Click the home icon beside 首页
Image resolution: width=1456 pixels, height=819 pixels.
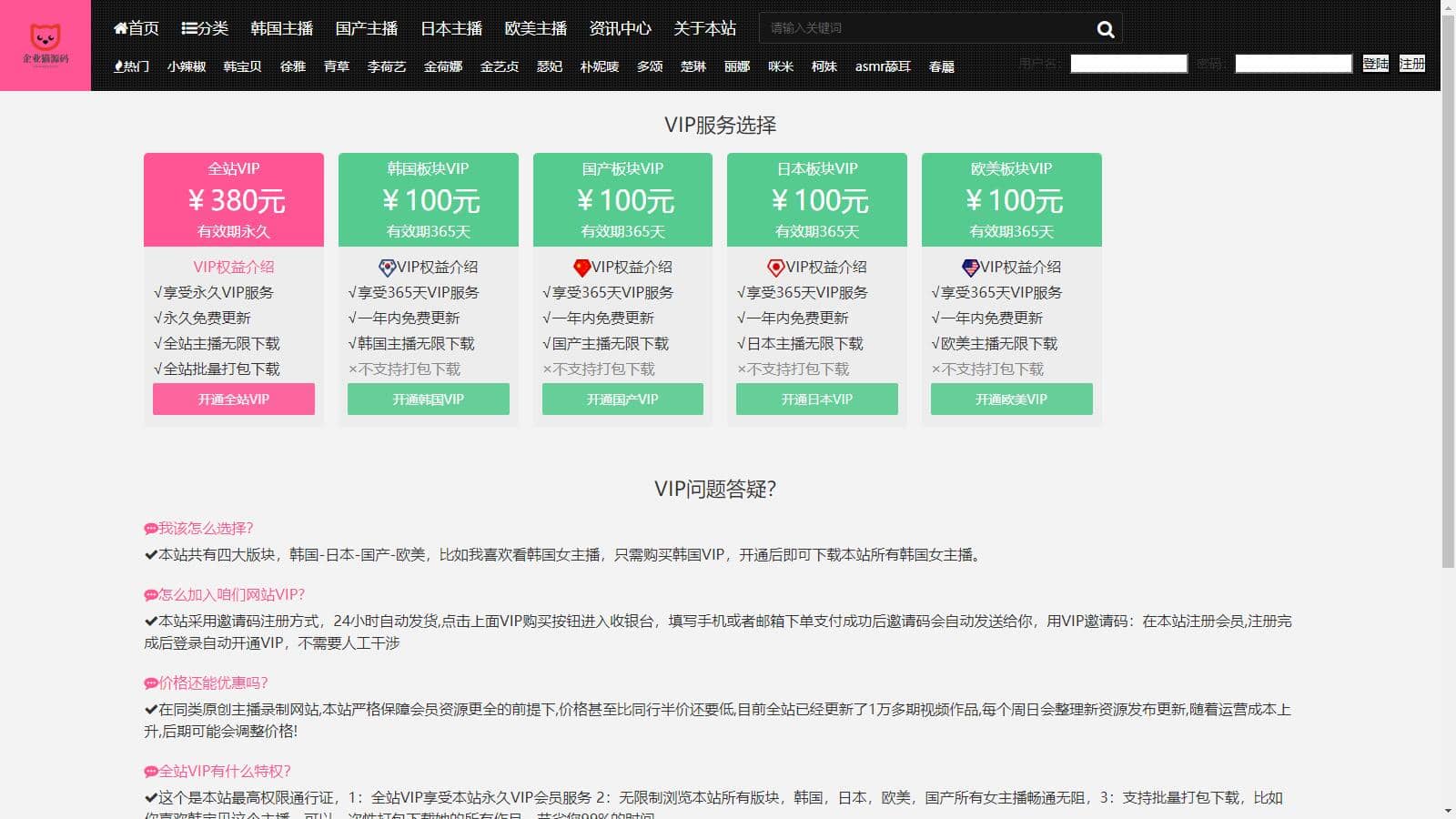pyautogui.click(x=120, y=28)
